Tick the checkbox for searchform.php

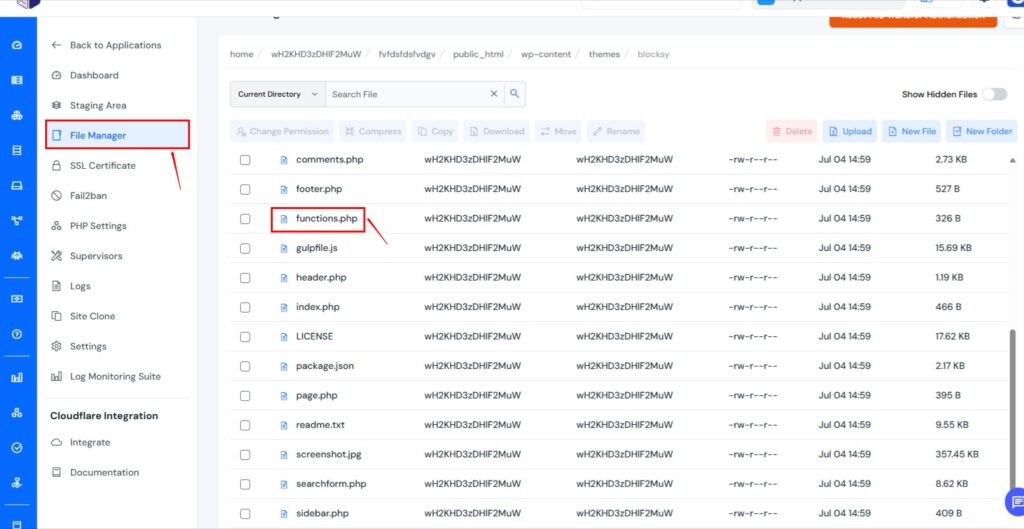coord(245,485)
